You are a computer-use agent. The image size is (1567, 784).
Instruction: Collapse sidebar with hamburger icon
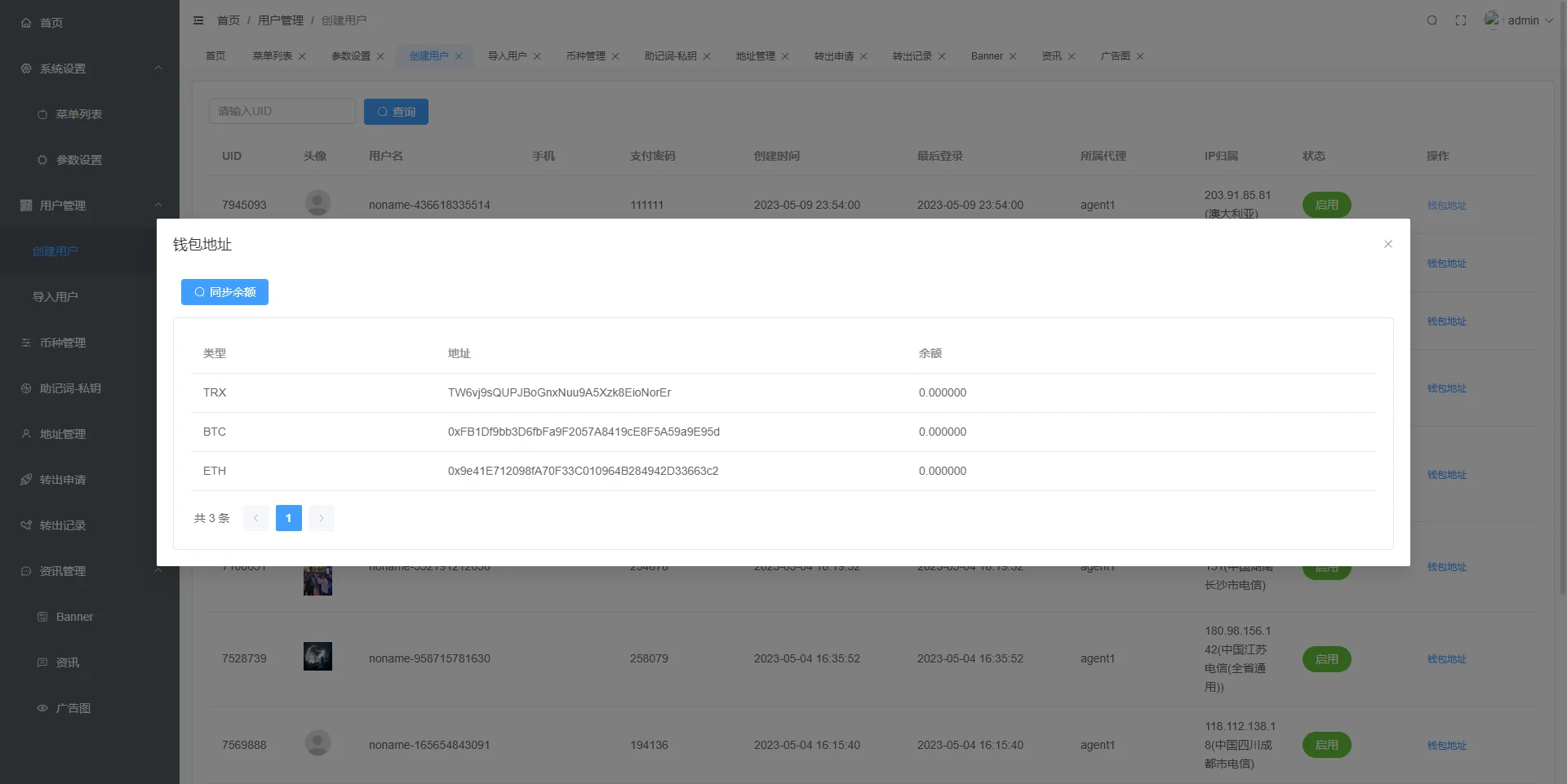click(198, 20)
